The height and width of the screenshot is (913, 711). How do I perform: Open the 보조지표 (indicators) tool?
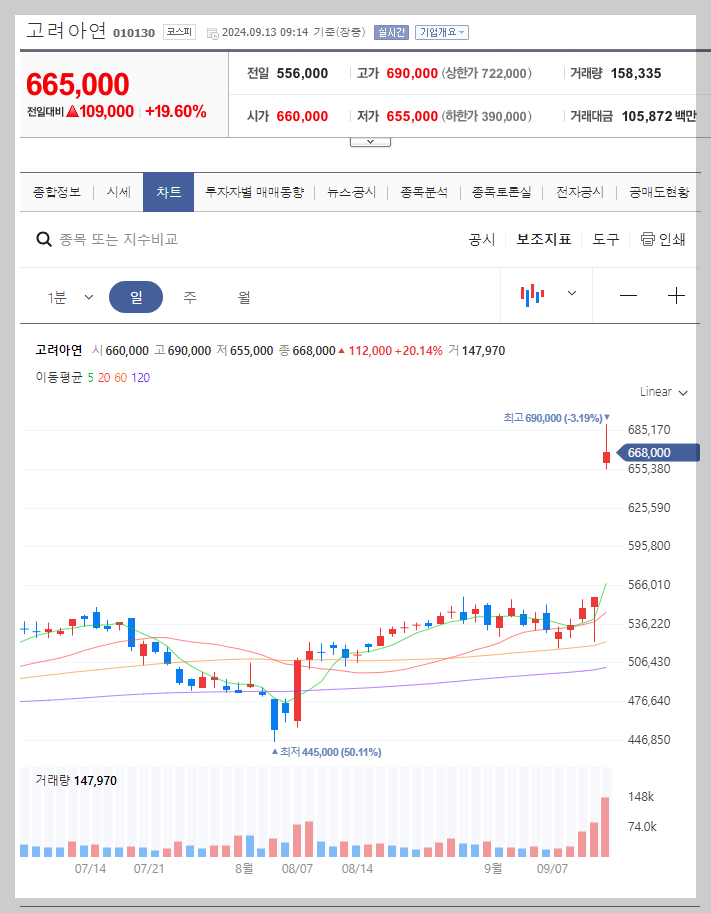tap(544, 240)
